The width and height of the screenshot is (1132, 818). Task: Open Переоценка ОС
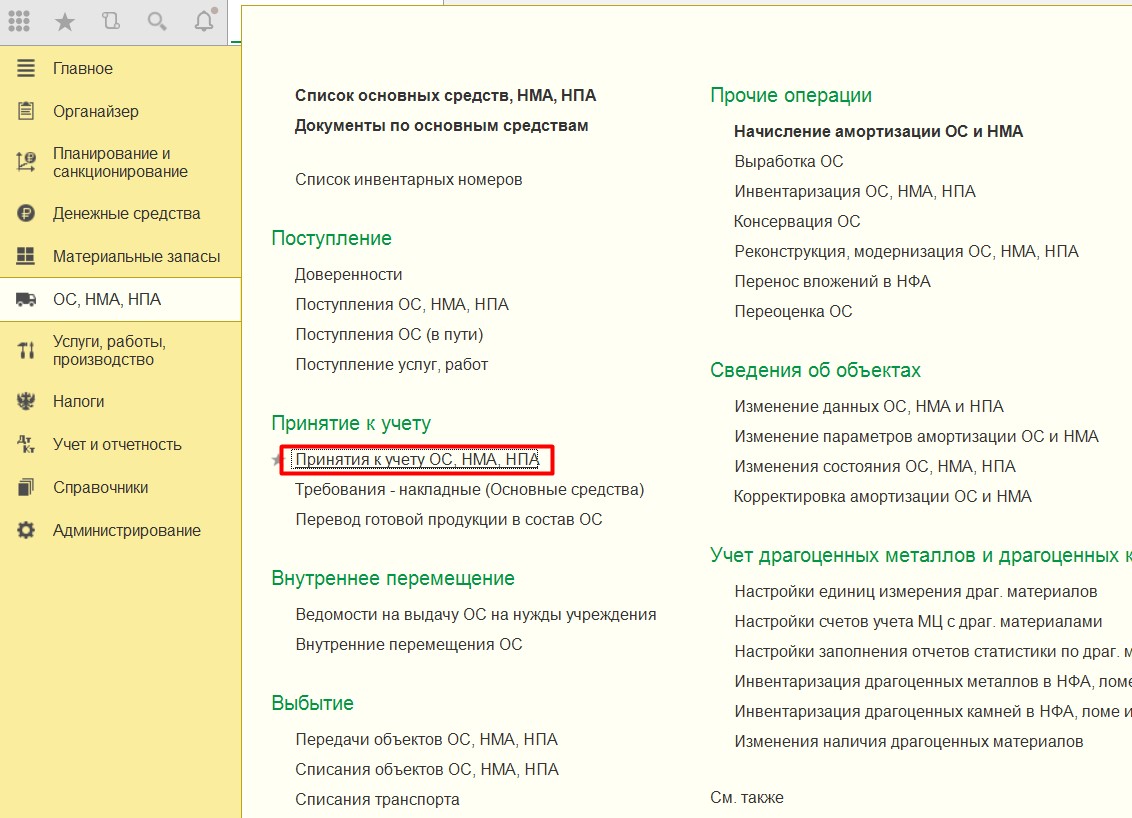(x=793, y=311)
